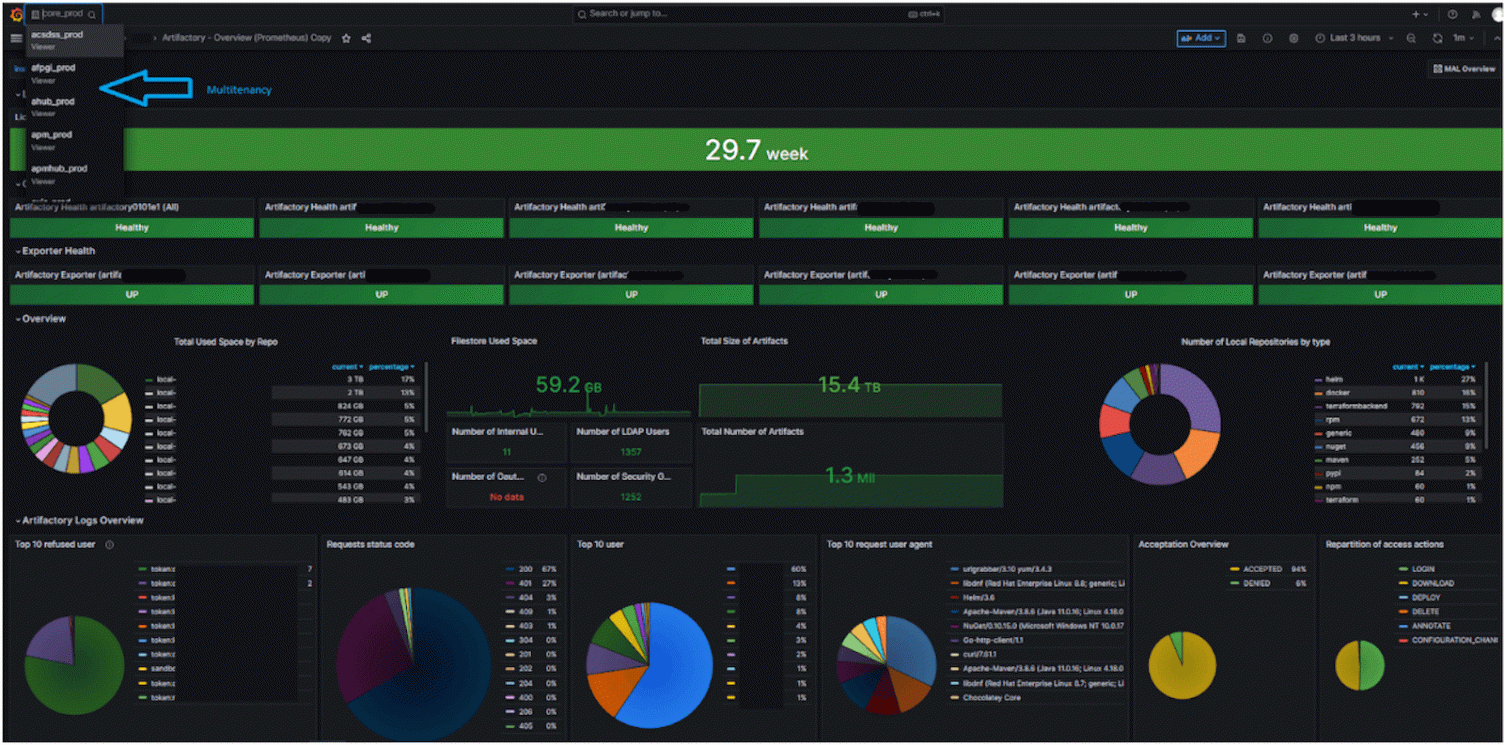Image resolution: width=1504 pixels, height=745 pixels.
Task: Open the Grafana hamburger menu
Action: click(x=16, y=38)
